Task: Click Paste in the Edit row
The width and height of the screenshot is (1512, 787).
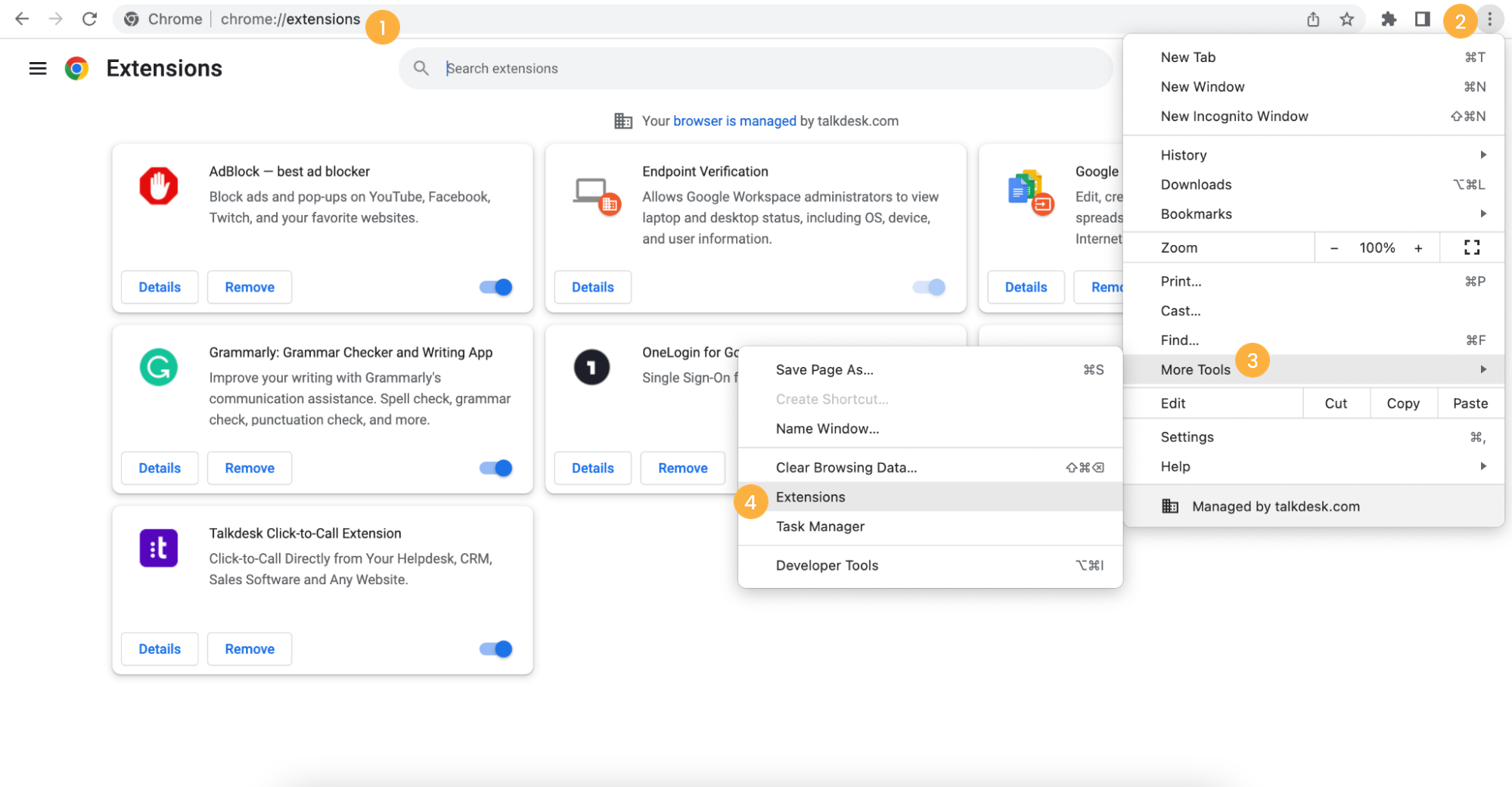Action: coord(1470,403)
